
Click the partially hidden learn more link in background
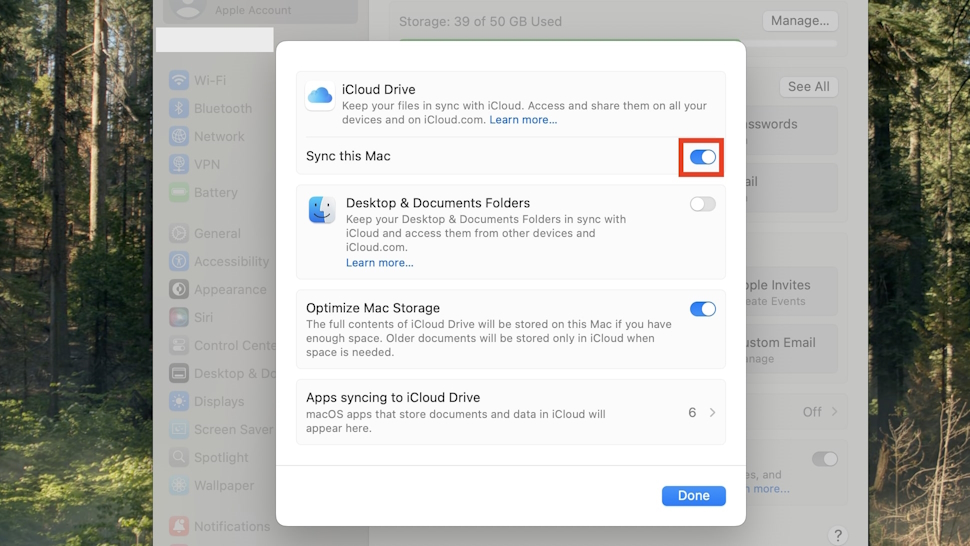click(768, 489)
